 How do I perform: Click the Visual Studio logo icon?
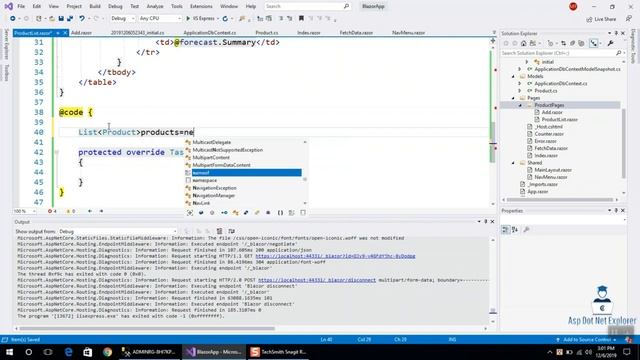8,7
